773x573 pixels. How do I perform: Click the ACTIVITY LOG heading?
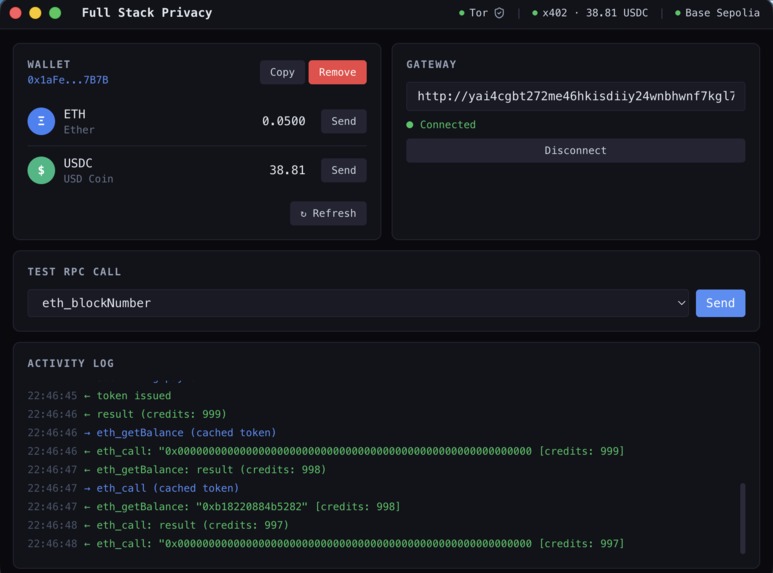click(70, 363)
